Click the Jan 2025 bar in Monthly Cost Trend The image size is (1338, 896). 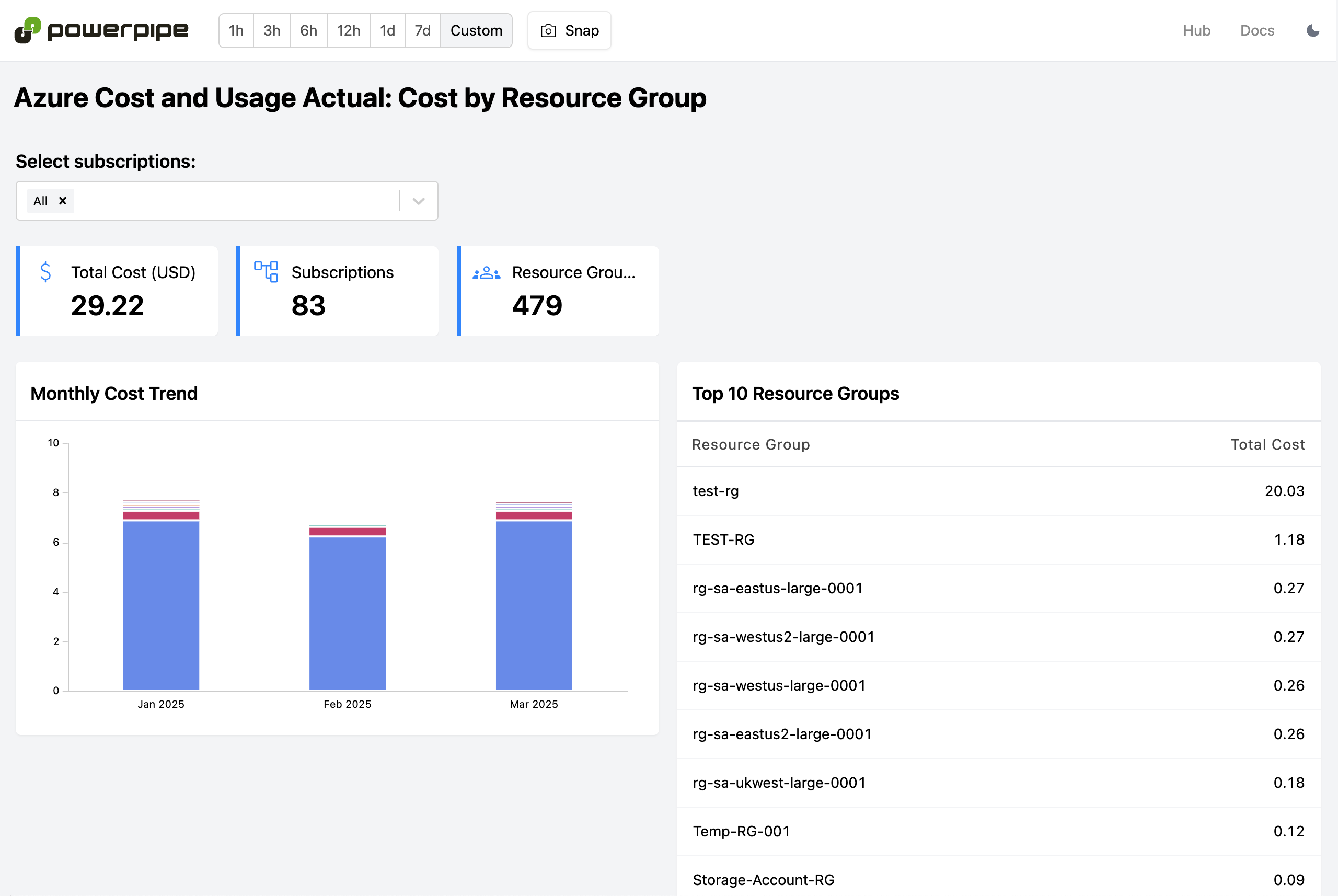point(160,600)
